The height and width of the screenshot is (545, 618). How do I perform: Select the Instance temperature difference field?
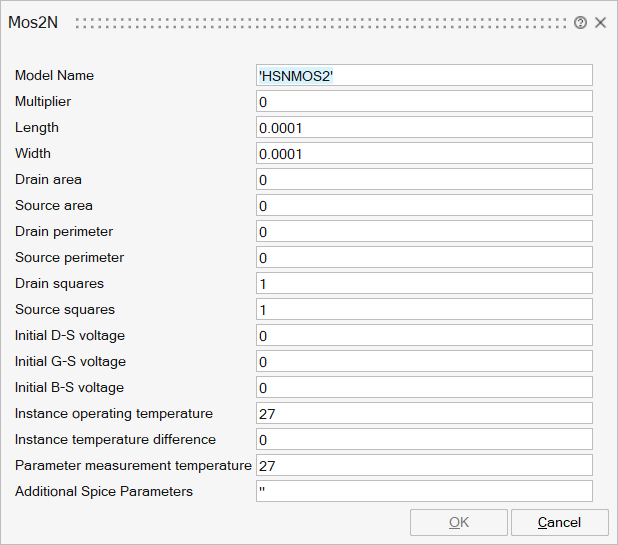click(424, 439)
